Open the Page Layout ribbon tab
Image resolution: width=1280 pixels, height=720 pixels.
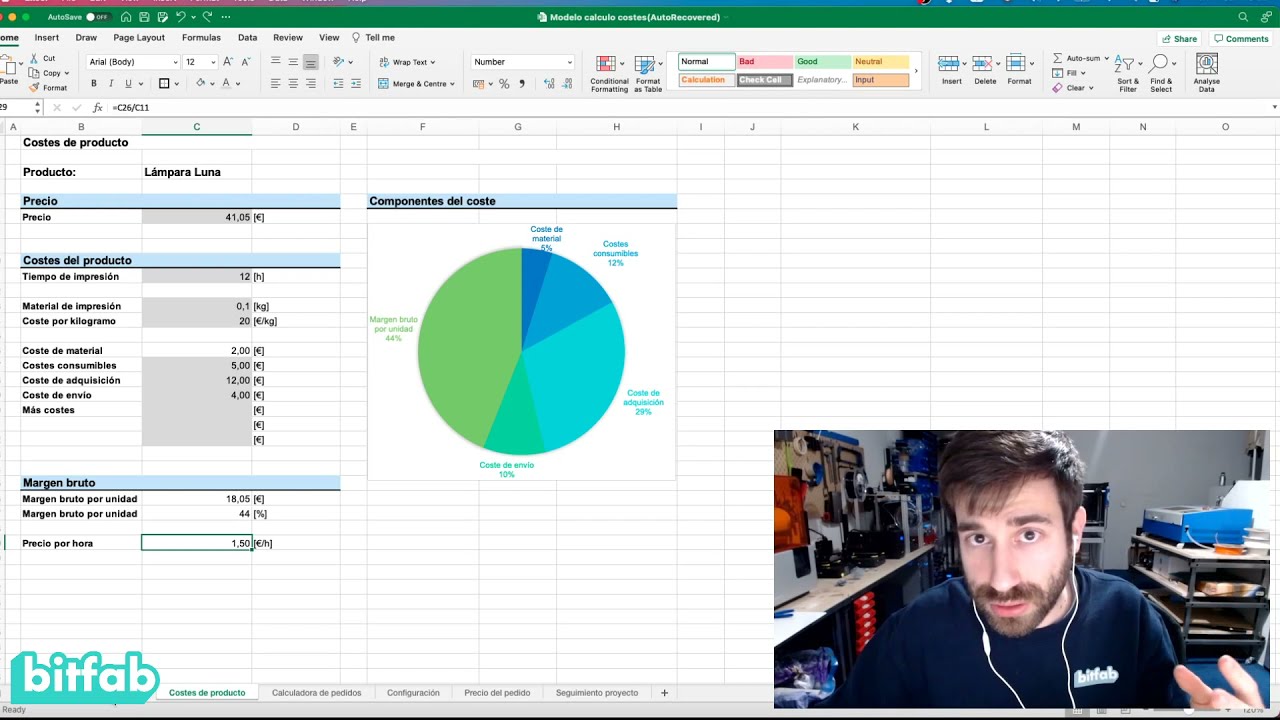(139, 38)
